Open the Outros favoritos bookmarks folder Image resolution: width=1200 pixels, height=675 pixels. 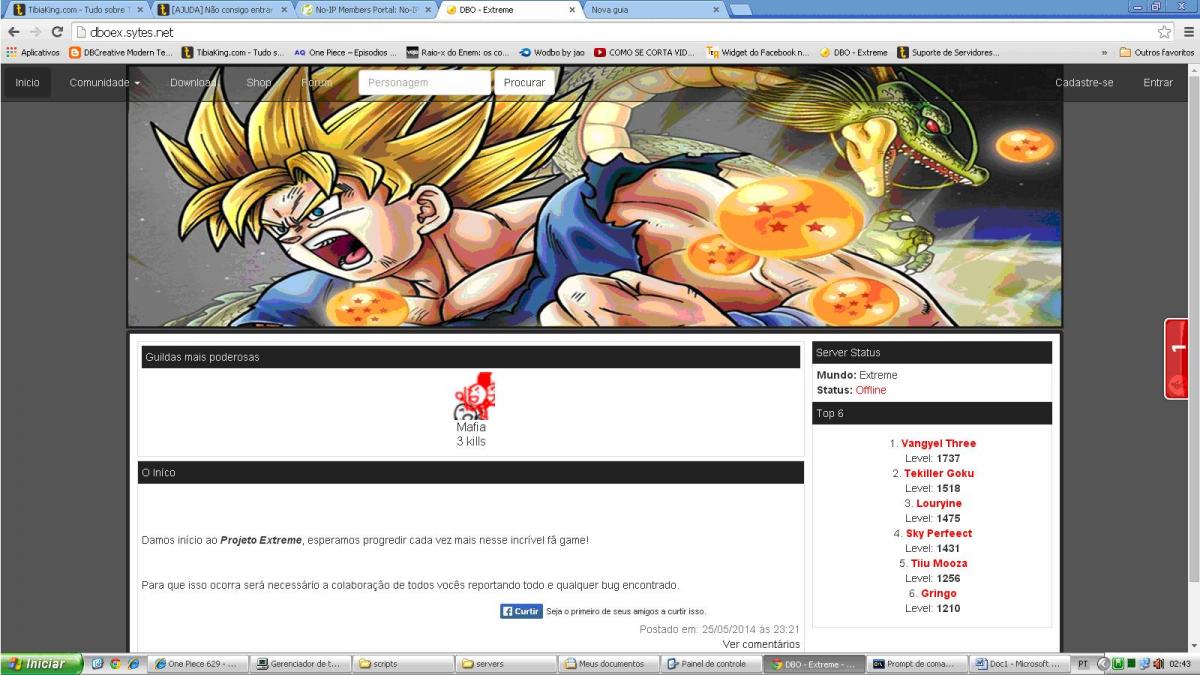(x=1156, y=52)
